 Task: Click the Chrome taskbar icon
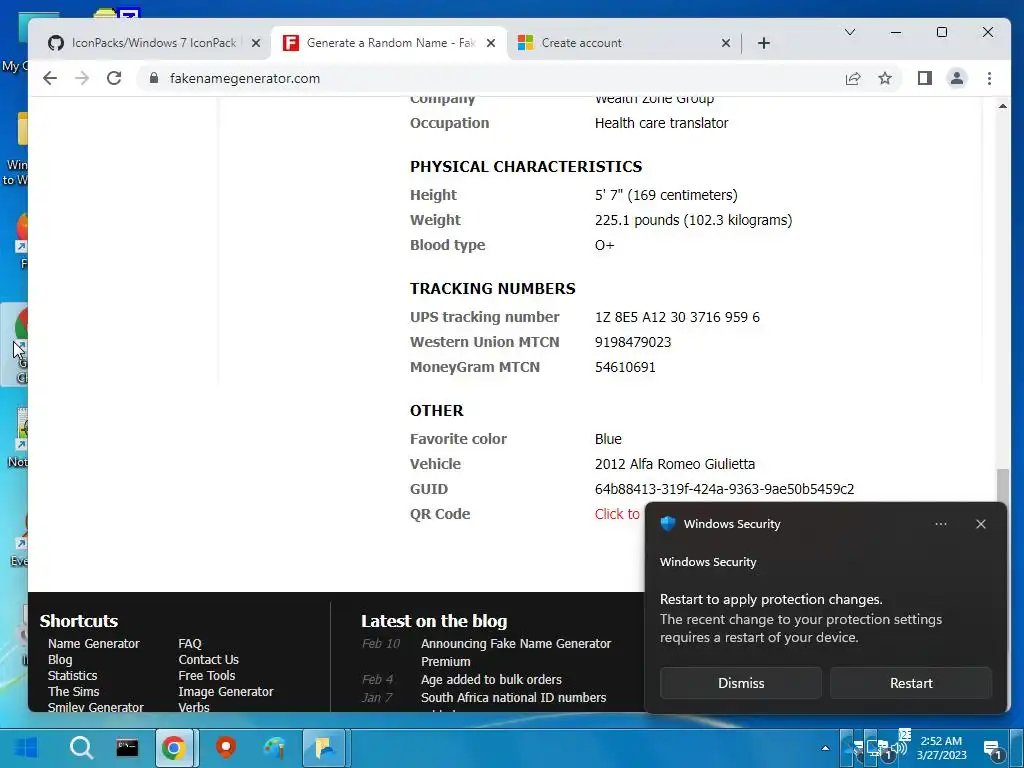(x=174, y=747)
